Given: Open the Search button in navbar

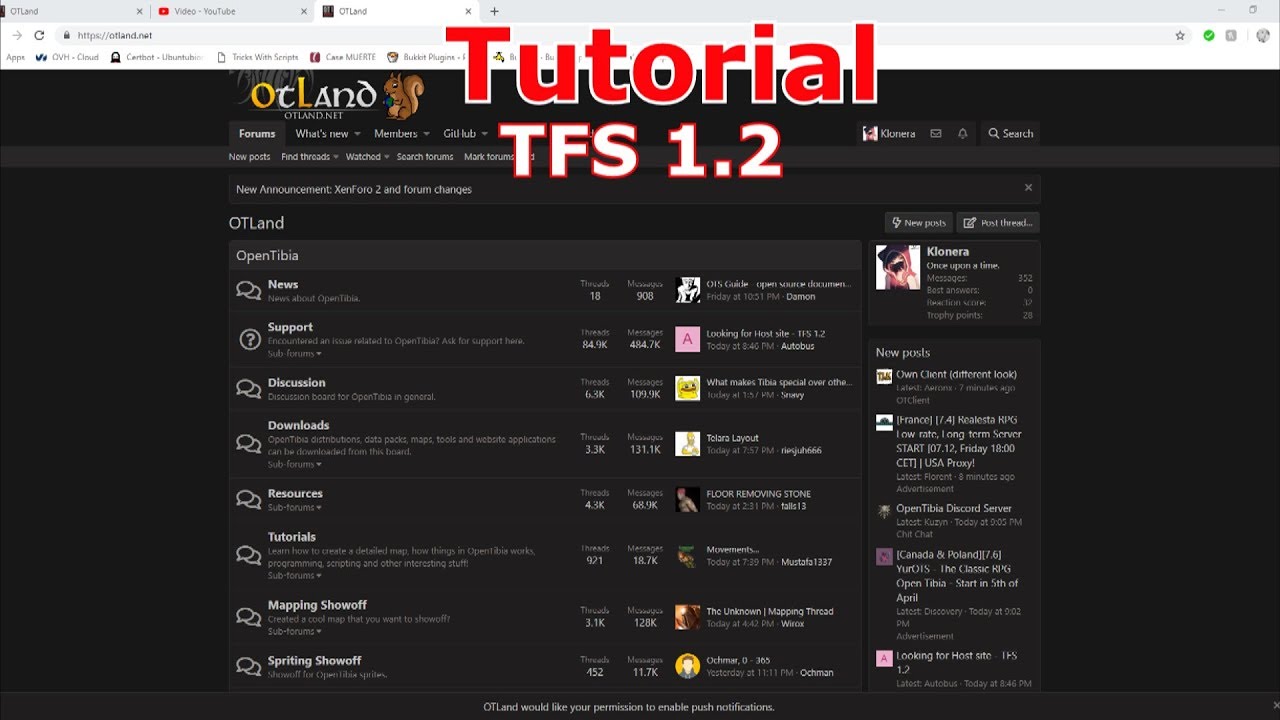Looking at the screenshot, I should [1011, 134].
